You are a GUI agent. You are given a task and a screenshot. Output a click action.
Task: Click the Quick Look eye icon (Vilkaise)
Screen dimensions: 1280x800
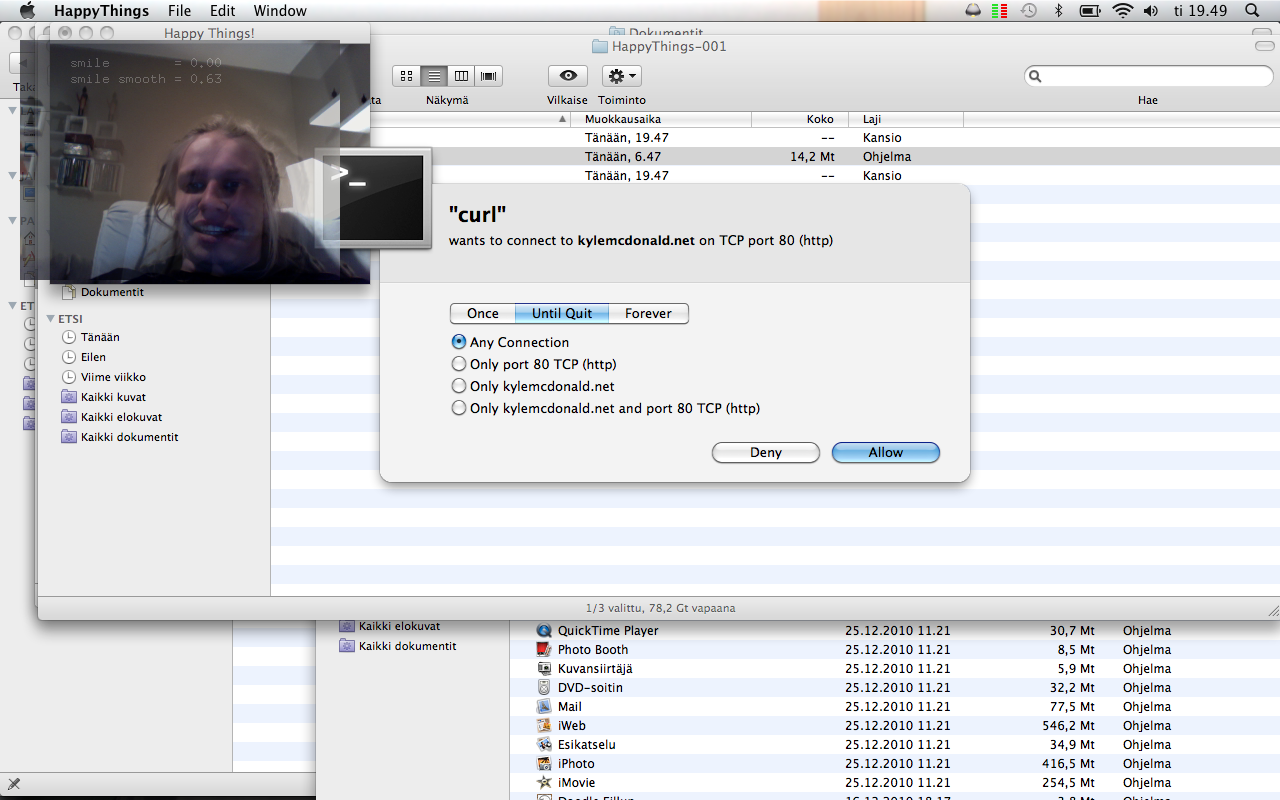[x=568, y=76]
